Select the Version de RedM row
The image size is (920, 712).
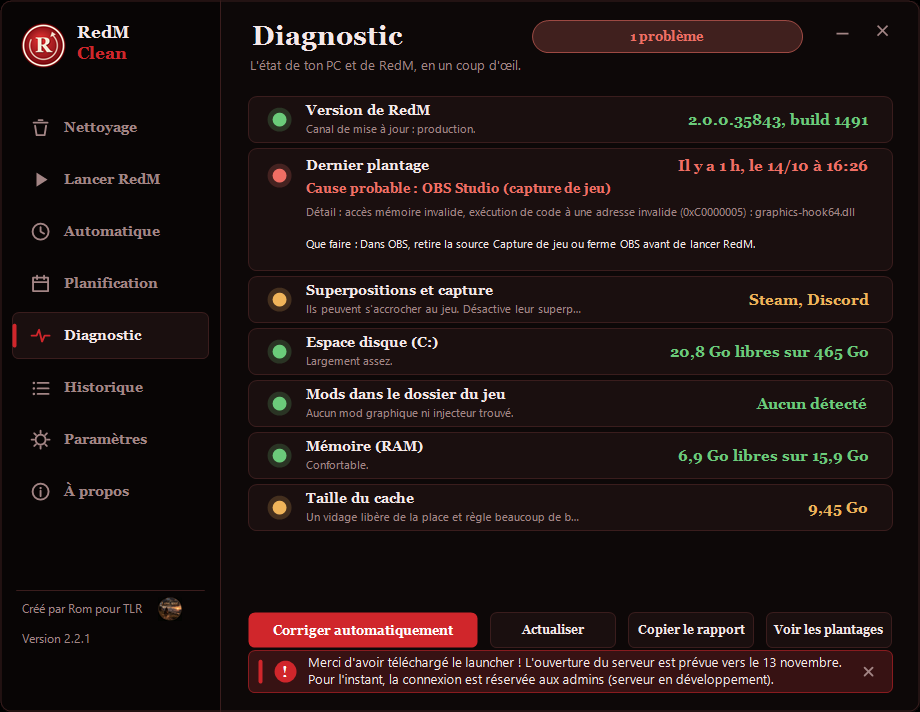tap(570, 120)
